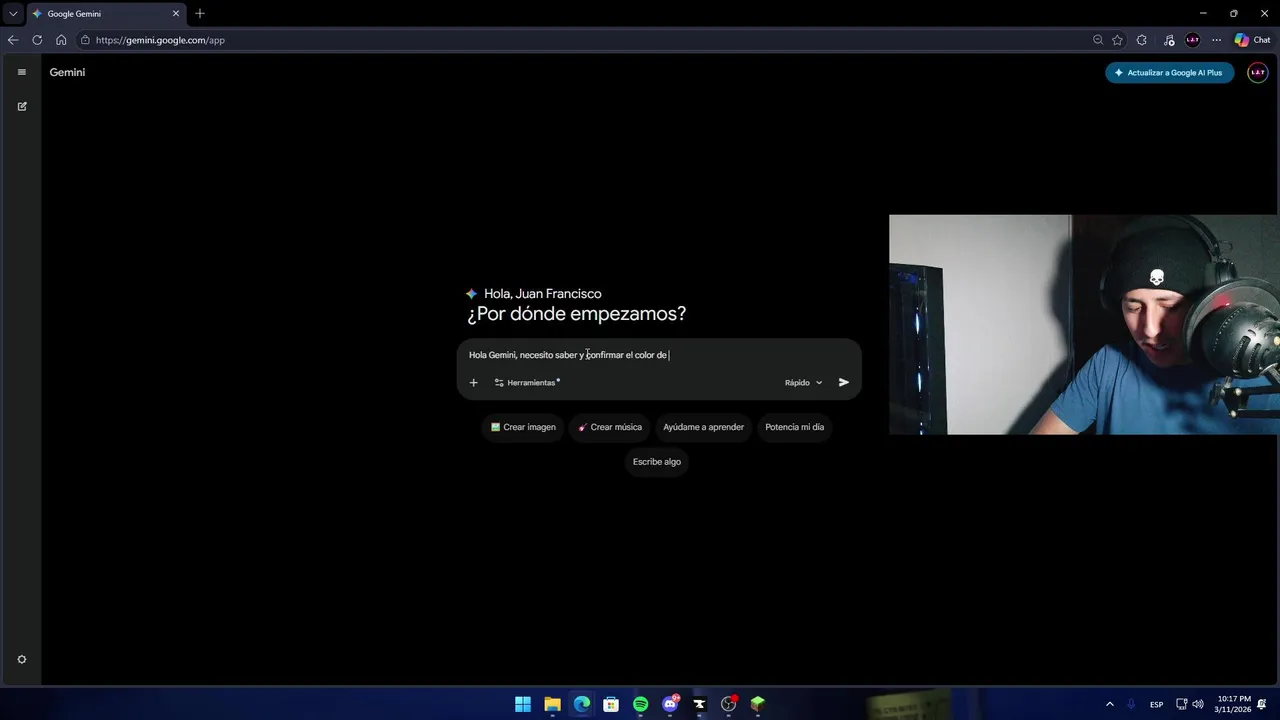Select the Google Gemini browser tab
This screenshot has height=720, width=1280.
[105, 14]
